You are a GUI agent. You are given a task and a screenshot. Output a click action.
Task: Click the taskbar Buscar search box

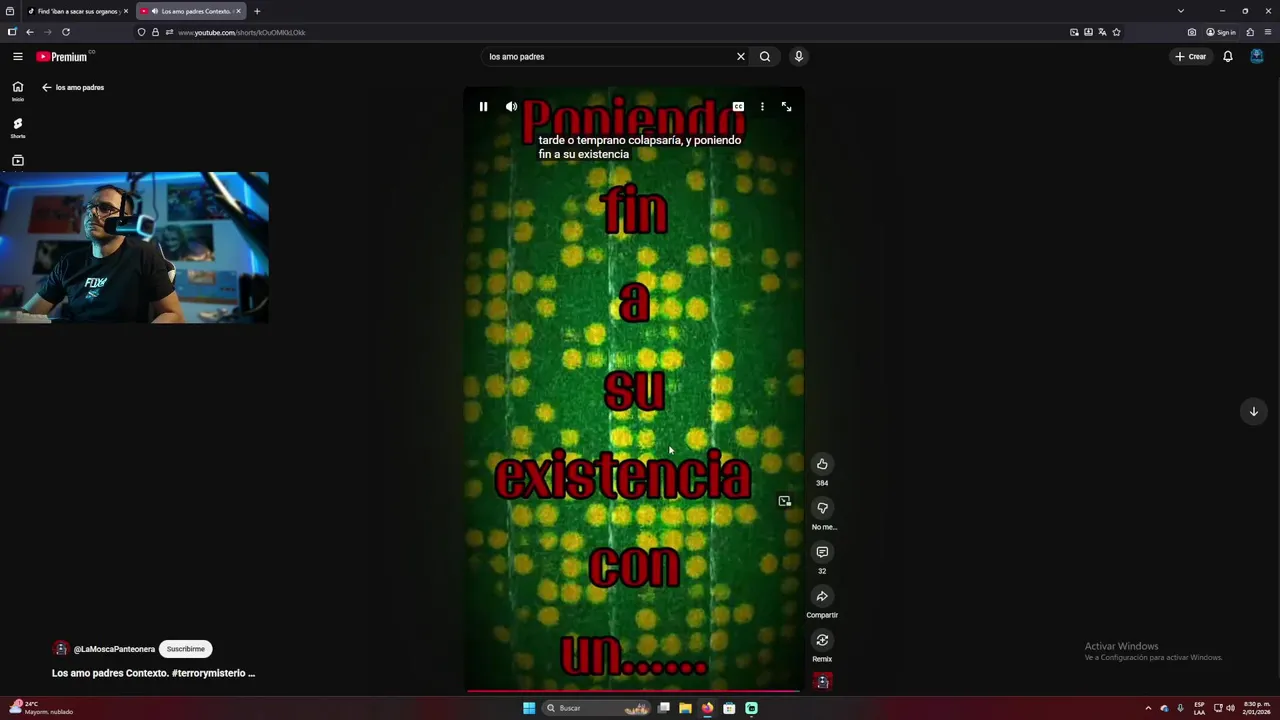point(598,708)
